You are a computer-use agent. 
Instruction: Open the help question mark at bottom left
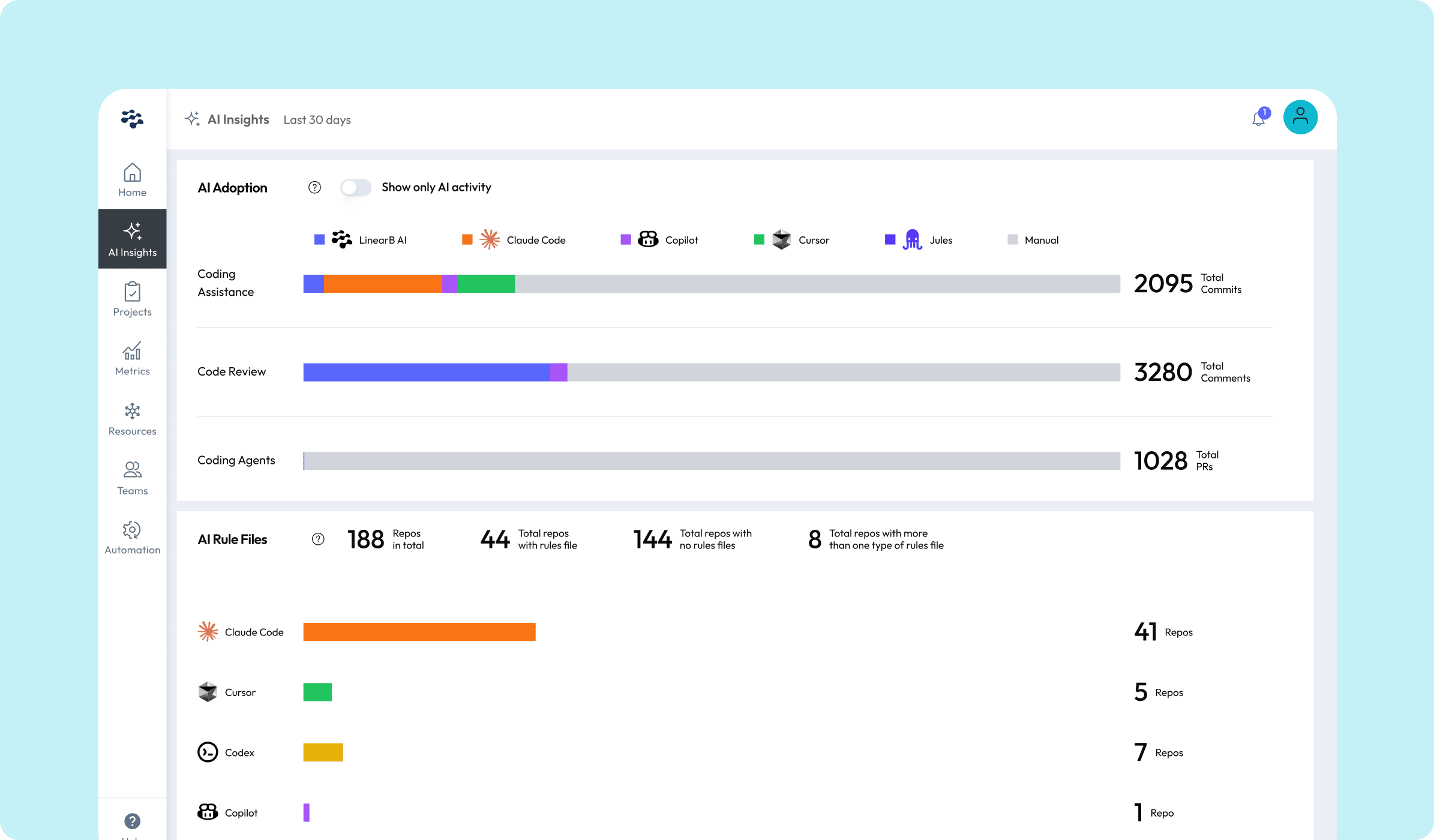(x=132, y=820)
